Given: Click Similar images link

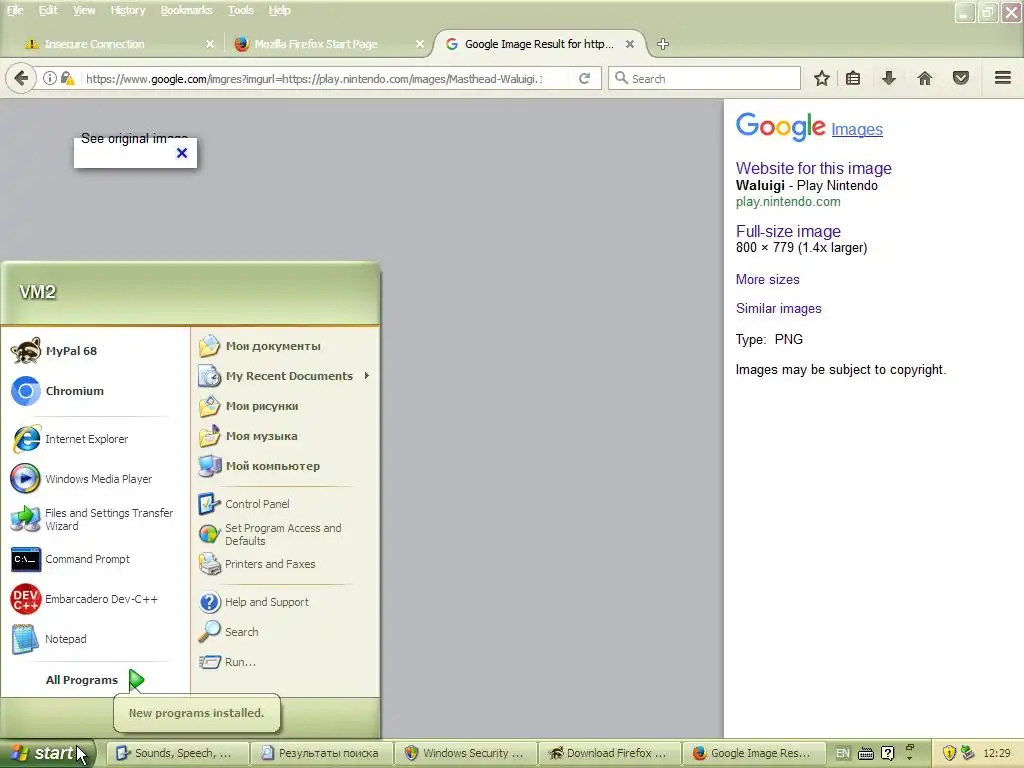Looking at the screenshot, I should coord(778,308).
